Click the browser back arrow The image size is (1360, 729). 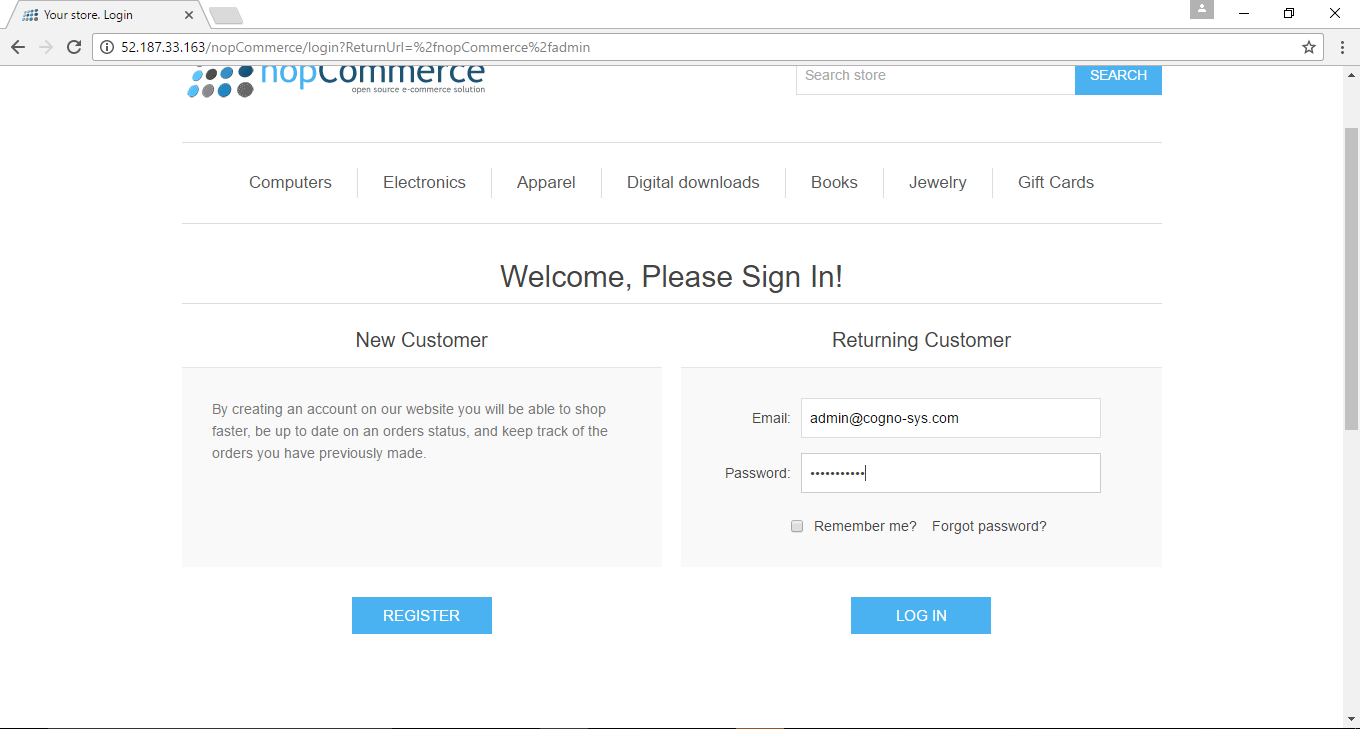(x=17, y=46)
